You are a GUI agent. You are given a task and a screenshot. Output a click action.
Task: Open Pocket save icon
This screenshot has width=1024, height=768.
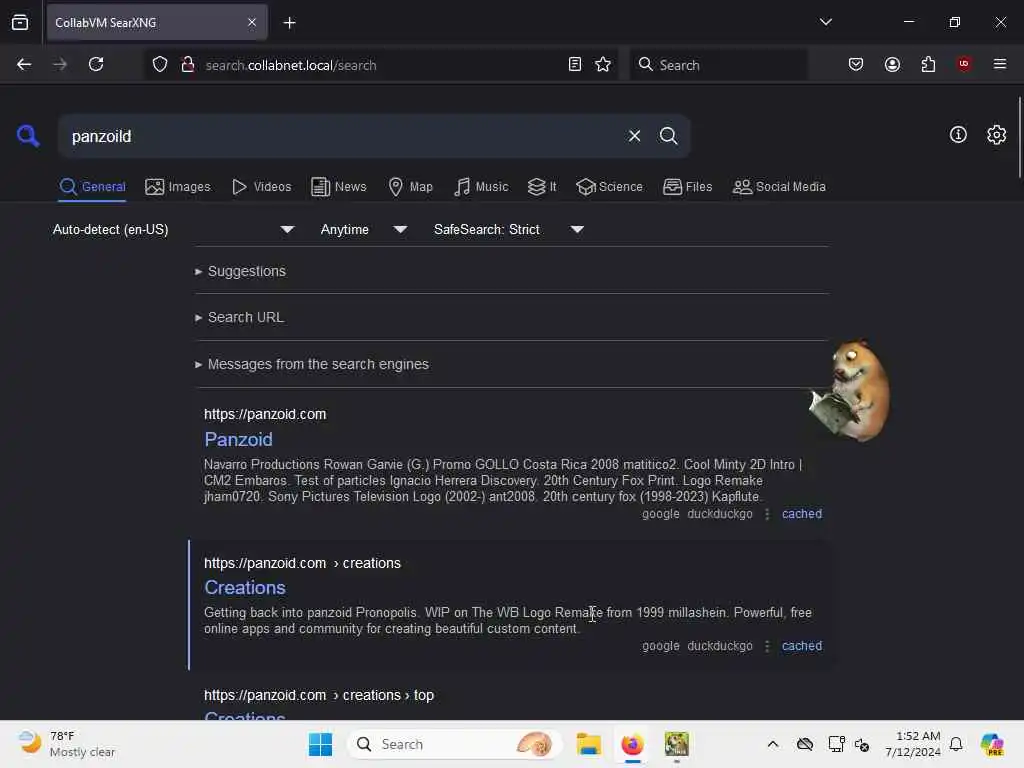click(856, 64)
